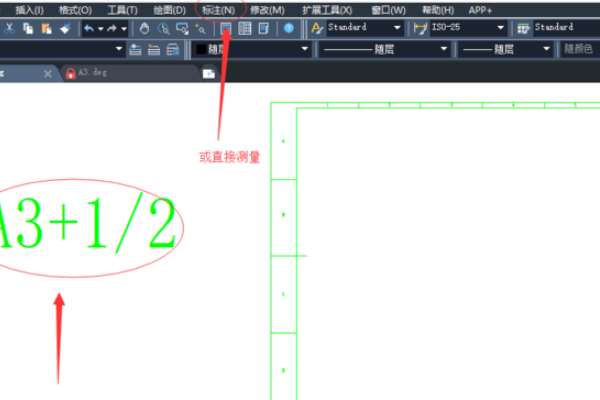Open the 修改(M) menu
This screenshot has width=600, height=400.
point(267,10)
